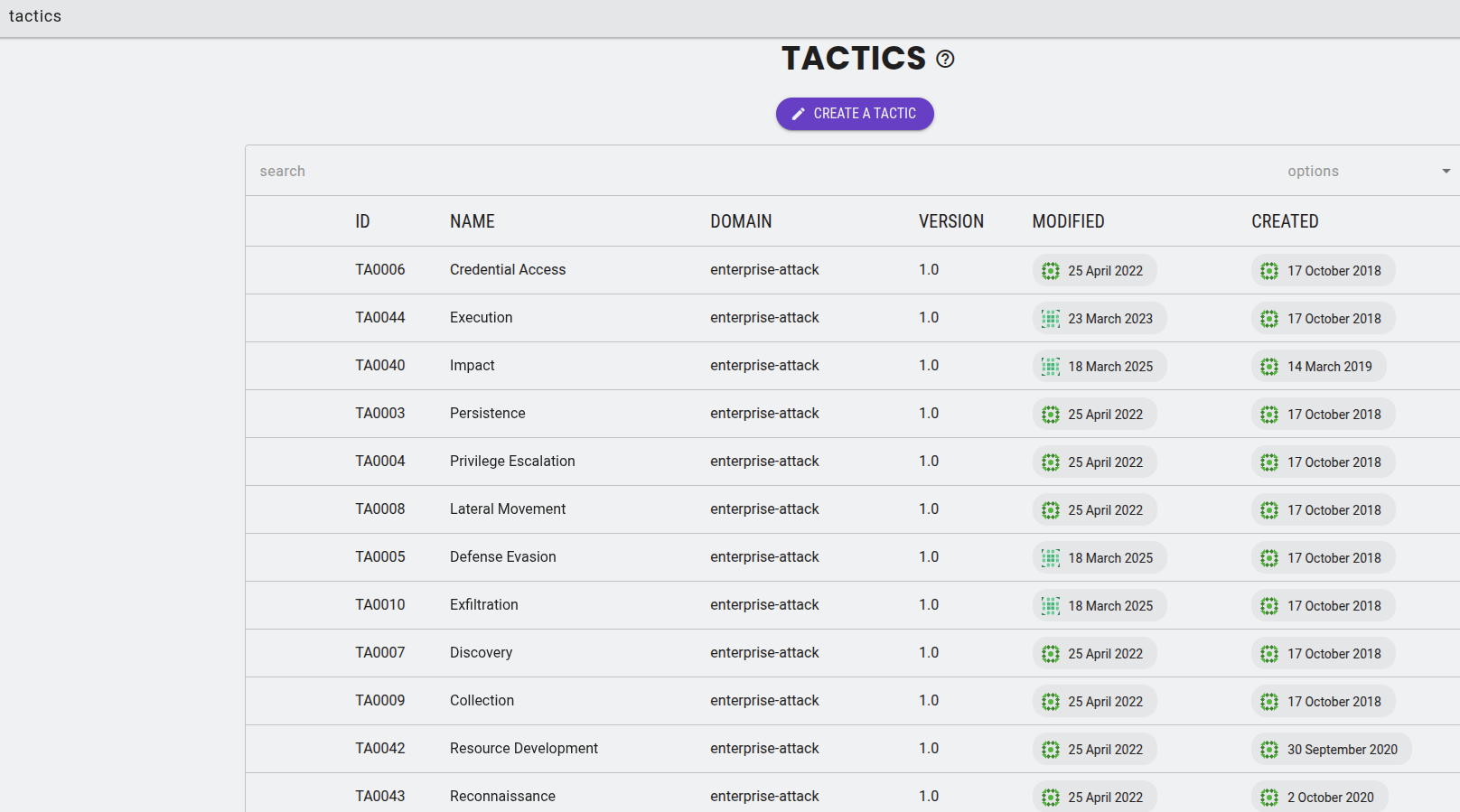Viewport: 1460px width, 812px height.
Task: Click the 2 October 2020 created chip
Action: 1320,797
